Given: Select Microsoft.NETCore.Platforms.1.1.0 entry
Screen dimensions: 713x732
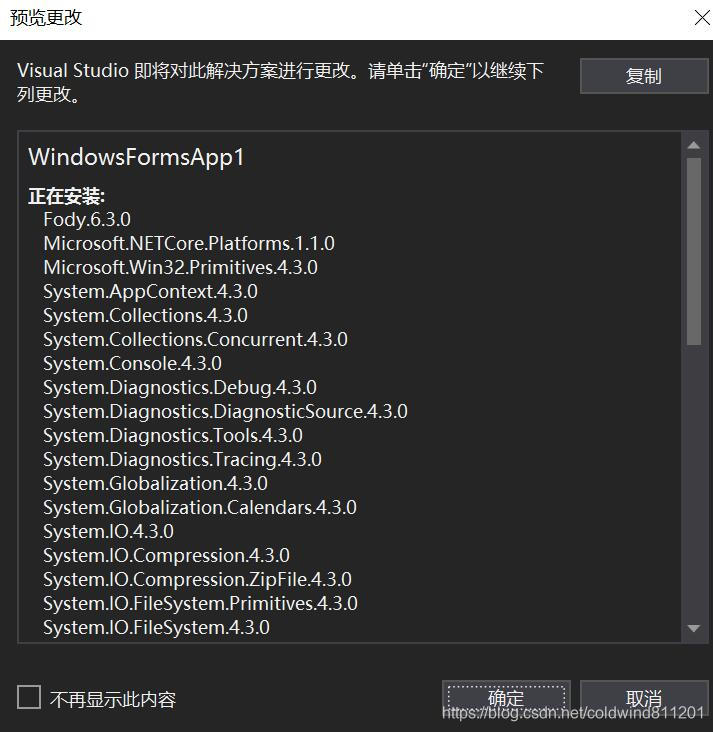Looking at the screenshot, I should click(189, 244).
